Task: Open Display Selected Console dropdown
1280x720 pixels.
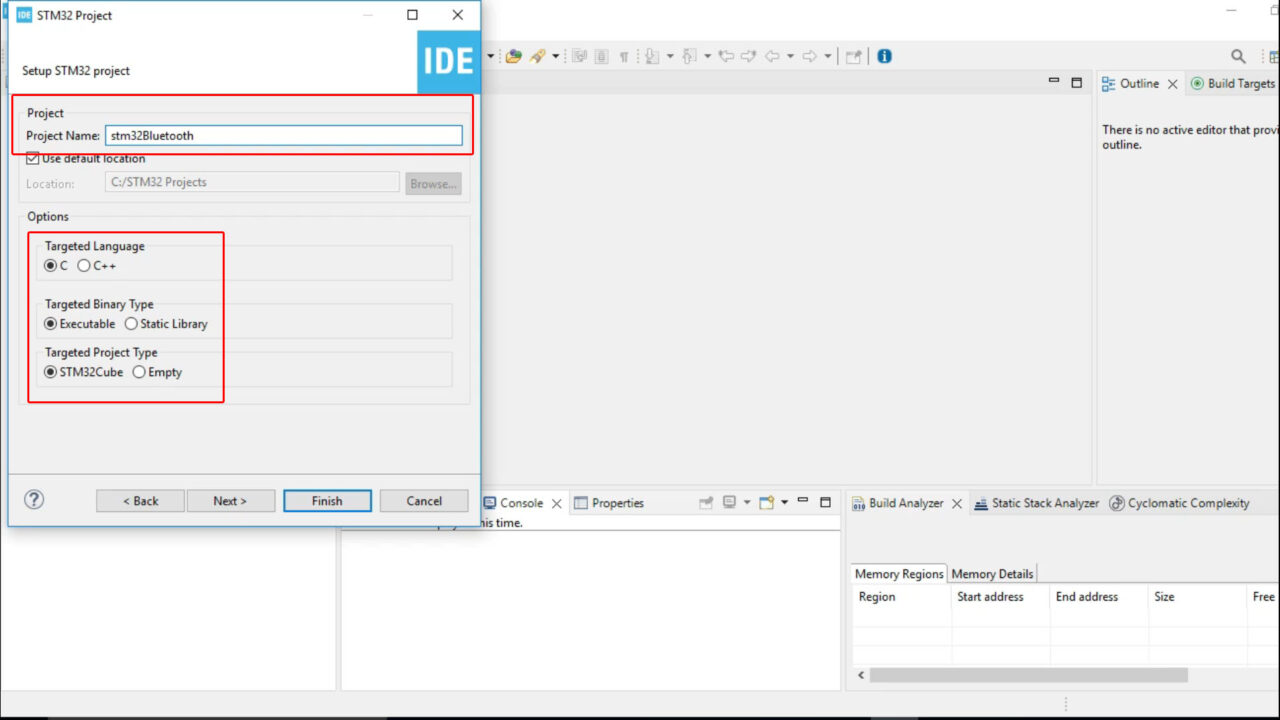Action: pos(747,503)
